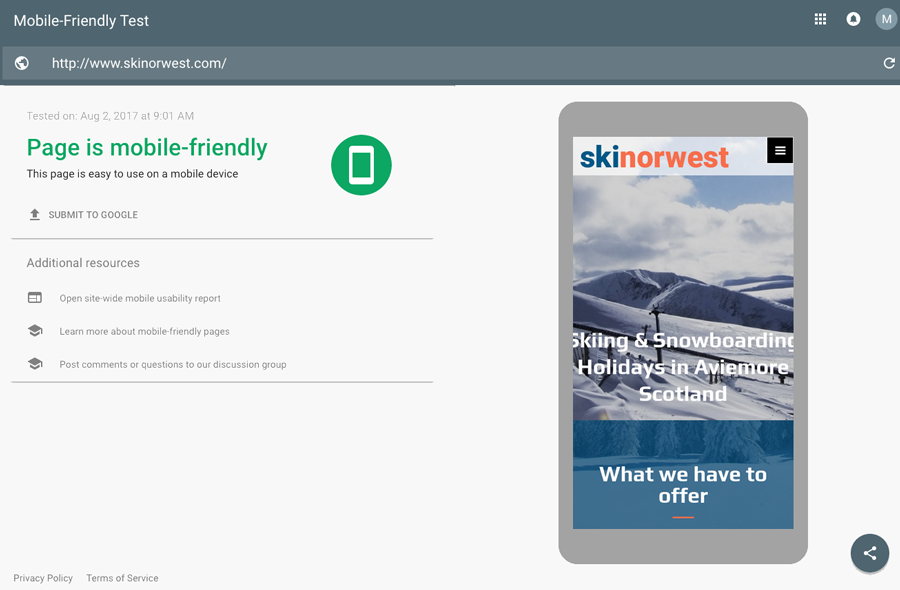This screenshot has width=900, height=590.
Task: Open Post comments or questions to discussion group
Action: coord(173,364)
